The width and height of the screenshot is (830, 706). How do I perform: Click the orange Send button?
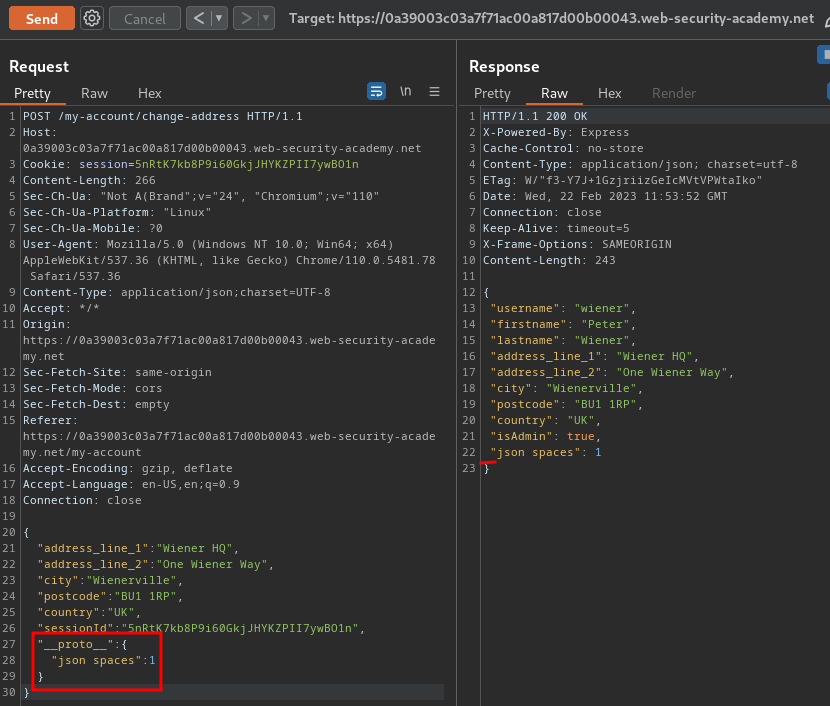(x=42, y=19)
